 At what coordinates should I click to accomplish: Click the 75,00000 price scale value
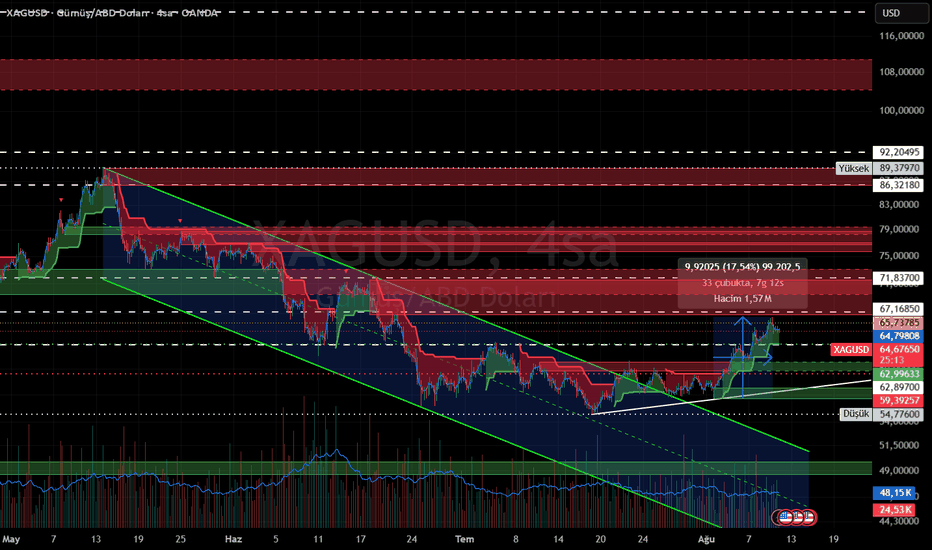(x=899, y=256)
